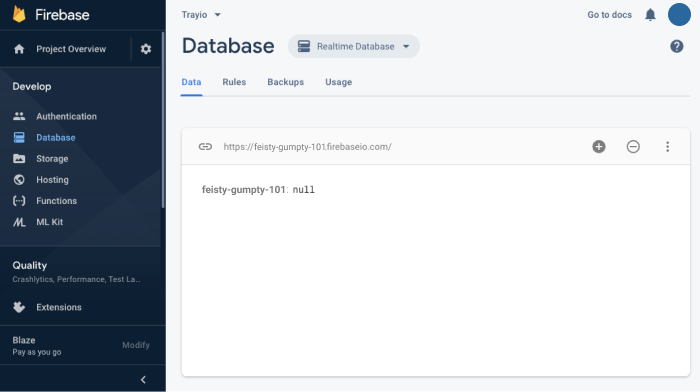
Task: Open the user account avatar
Action: (679, 14)
